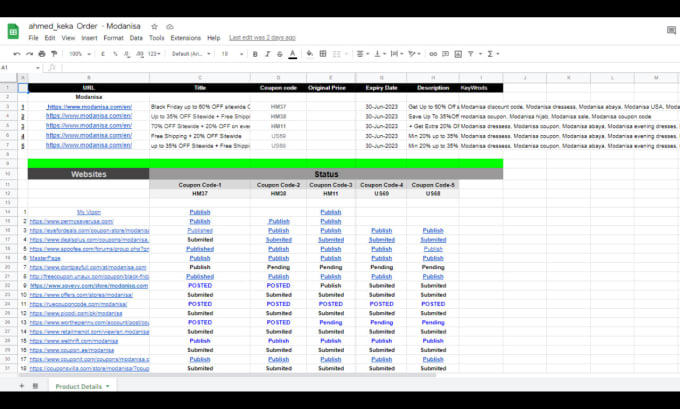Open merge type dropdown arrow
Image resolution: width=680 pixels, height=409 pixels.
pyautogui.click(x=347, y=54)
